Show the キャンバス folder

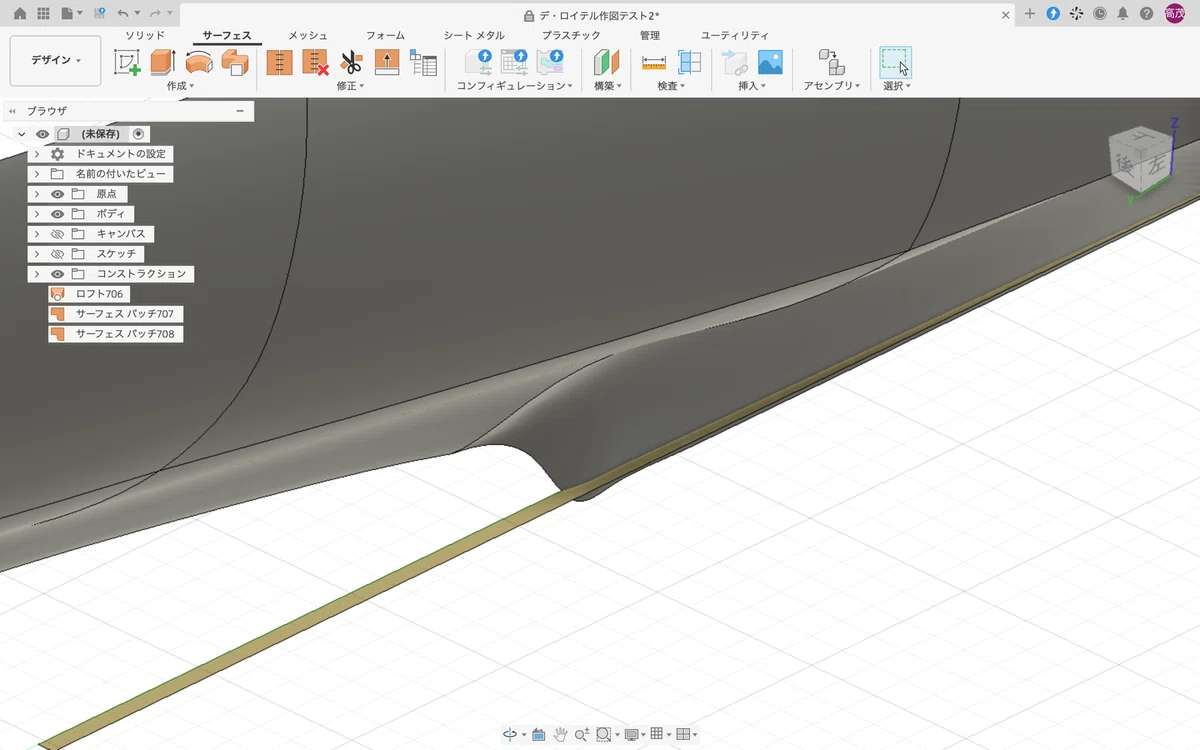pos(57,234)
